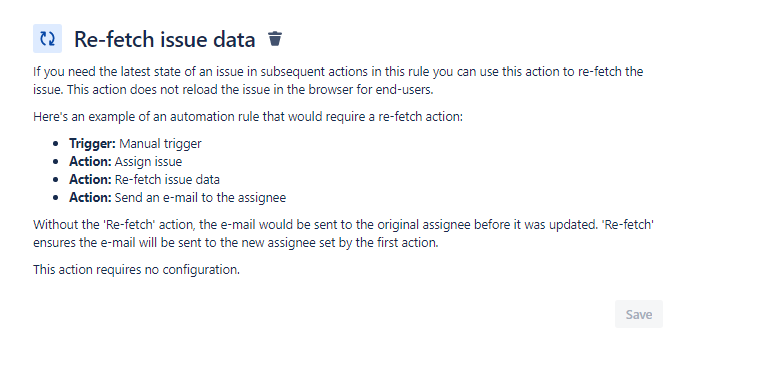The width and height of the screenshot is (770, 387).
Task: Click the line starting "Without the 'Re-fetch' action"
Action: (x=343, y=224)
